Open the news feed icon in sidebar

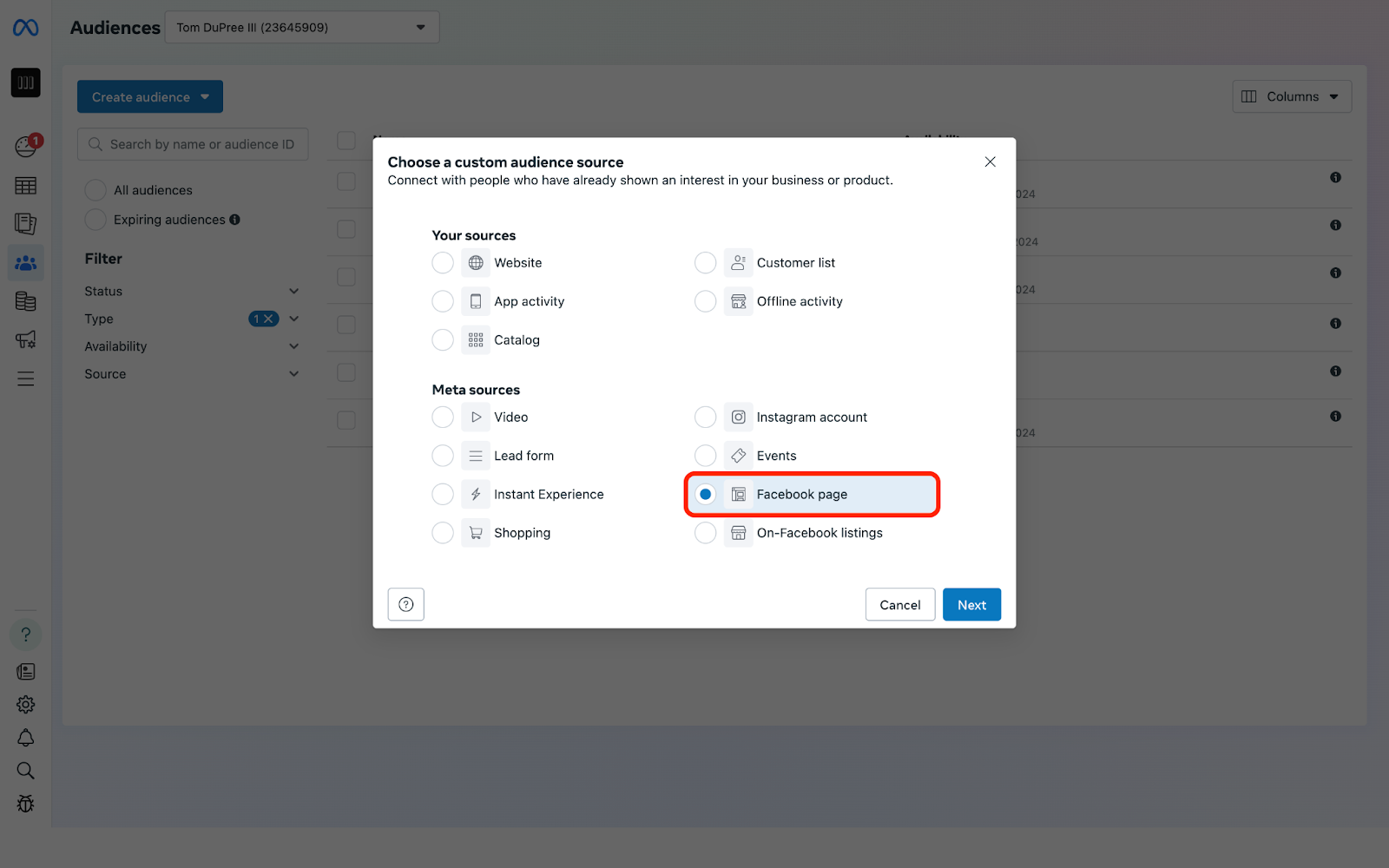25,671
